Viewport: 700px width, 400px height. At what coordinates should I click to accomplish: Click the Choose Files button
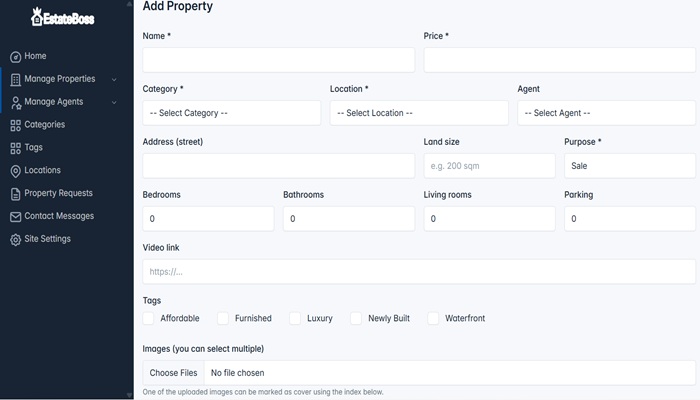[x=173, y=373]
